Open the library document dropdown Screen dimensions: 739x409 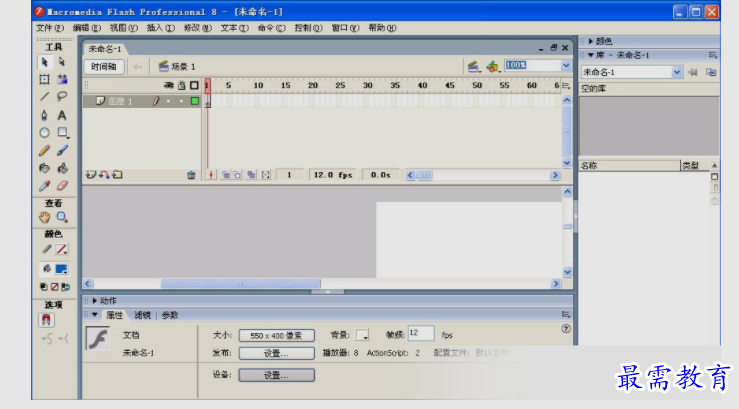click(677, 72)
